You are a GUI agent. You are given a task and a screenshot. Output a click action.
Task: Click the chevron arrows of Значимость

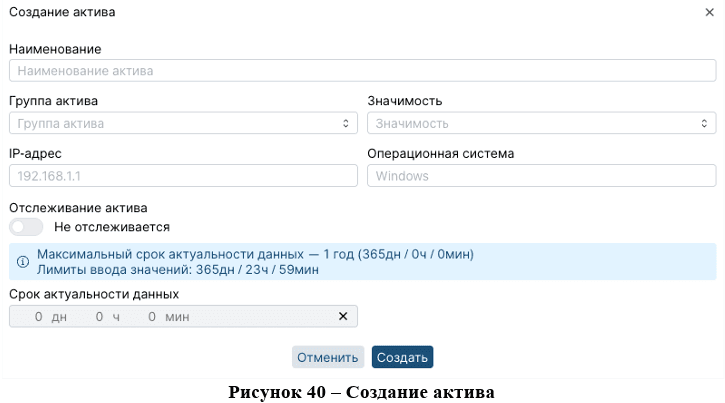coord(704,124)
